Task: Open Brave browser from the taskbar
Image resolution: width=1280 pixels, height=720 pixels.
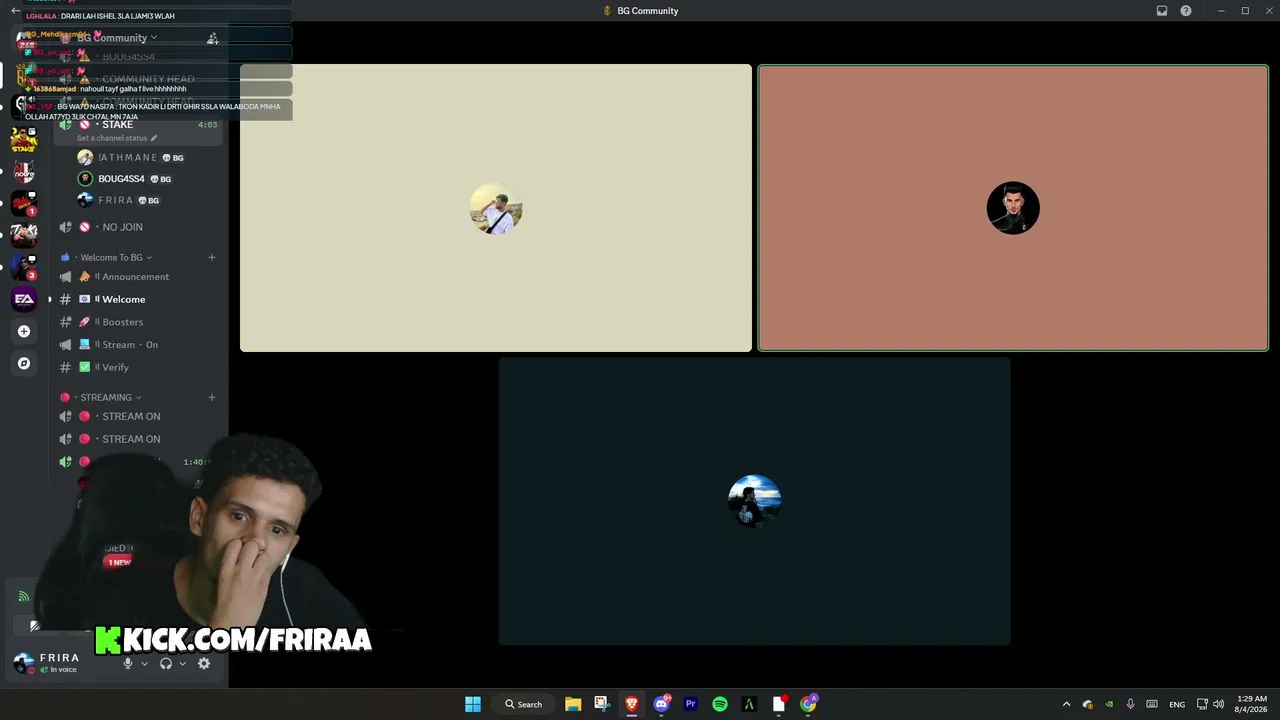Action: (632, 704)
